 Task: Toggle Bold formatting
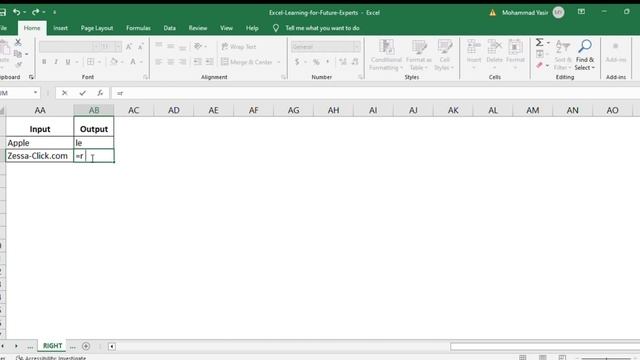pos(44,62)
